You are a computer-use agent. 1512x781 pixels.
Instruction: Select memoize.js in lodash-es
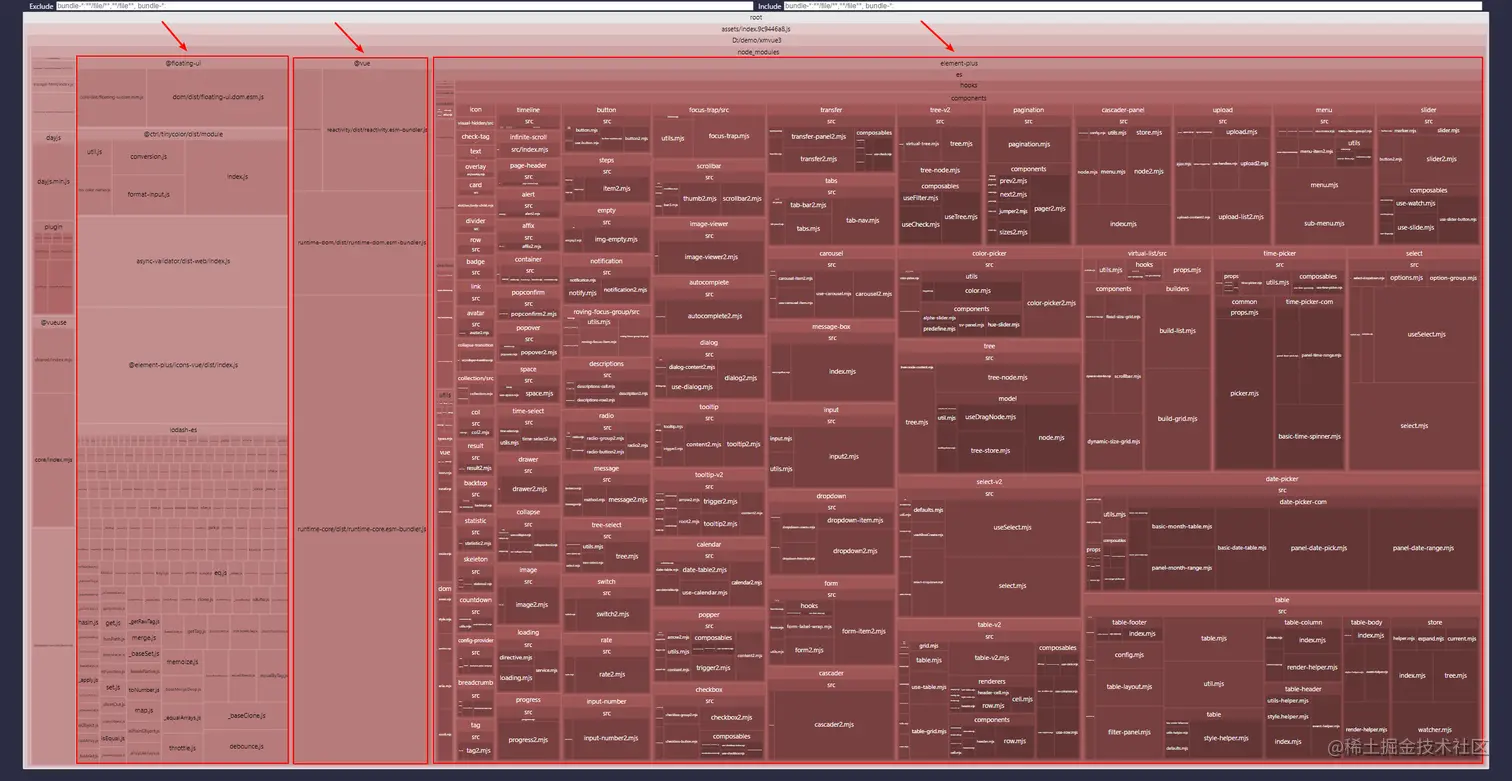(182, 662)
